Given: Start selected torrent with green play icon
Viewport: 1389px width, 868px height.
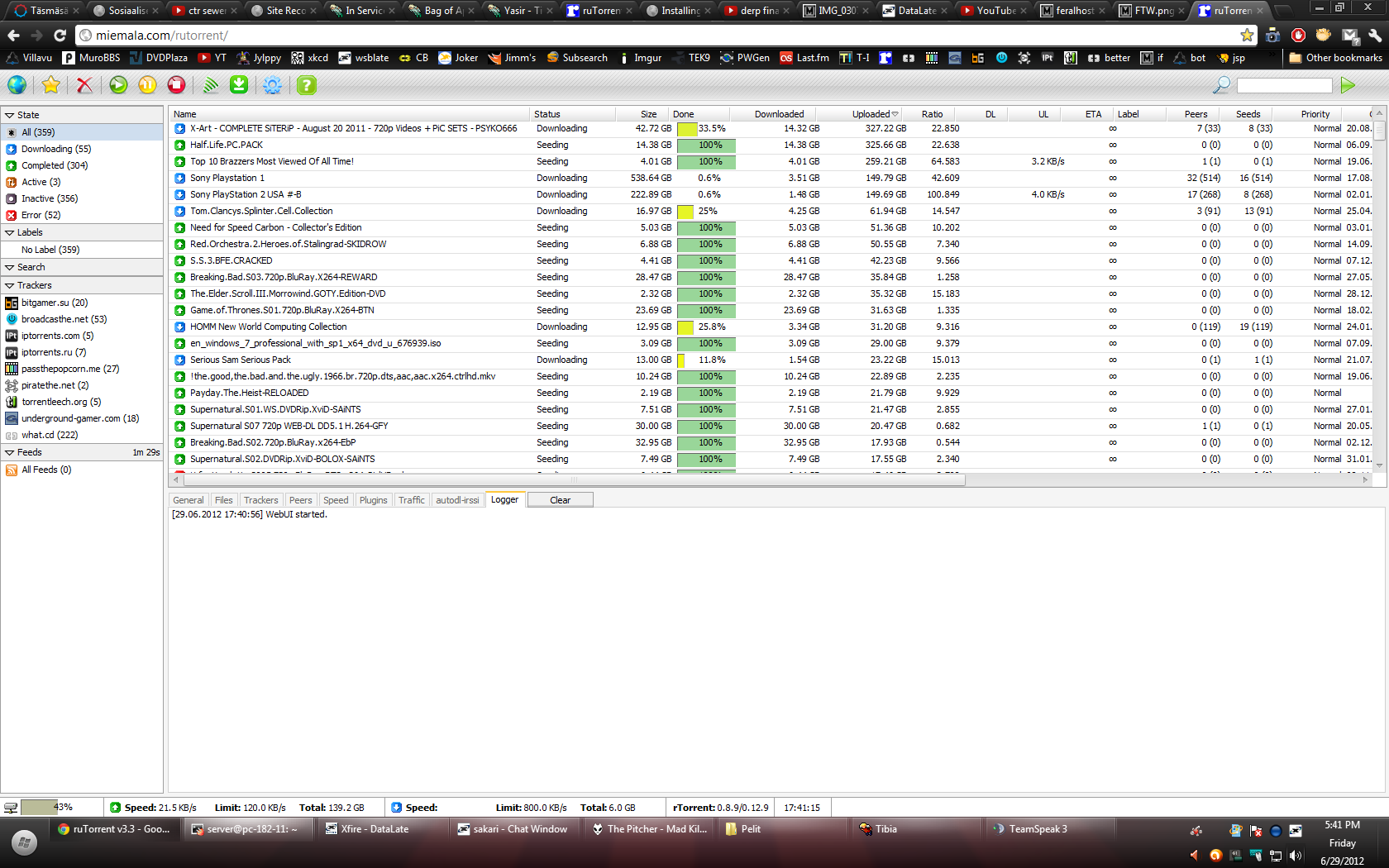Looking at the screenshot, I should click(118, 85).
